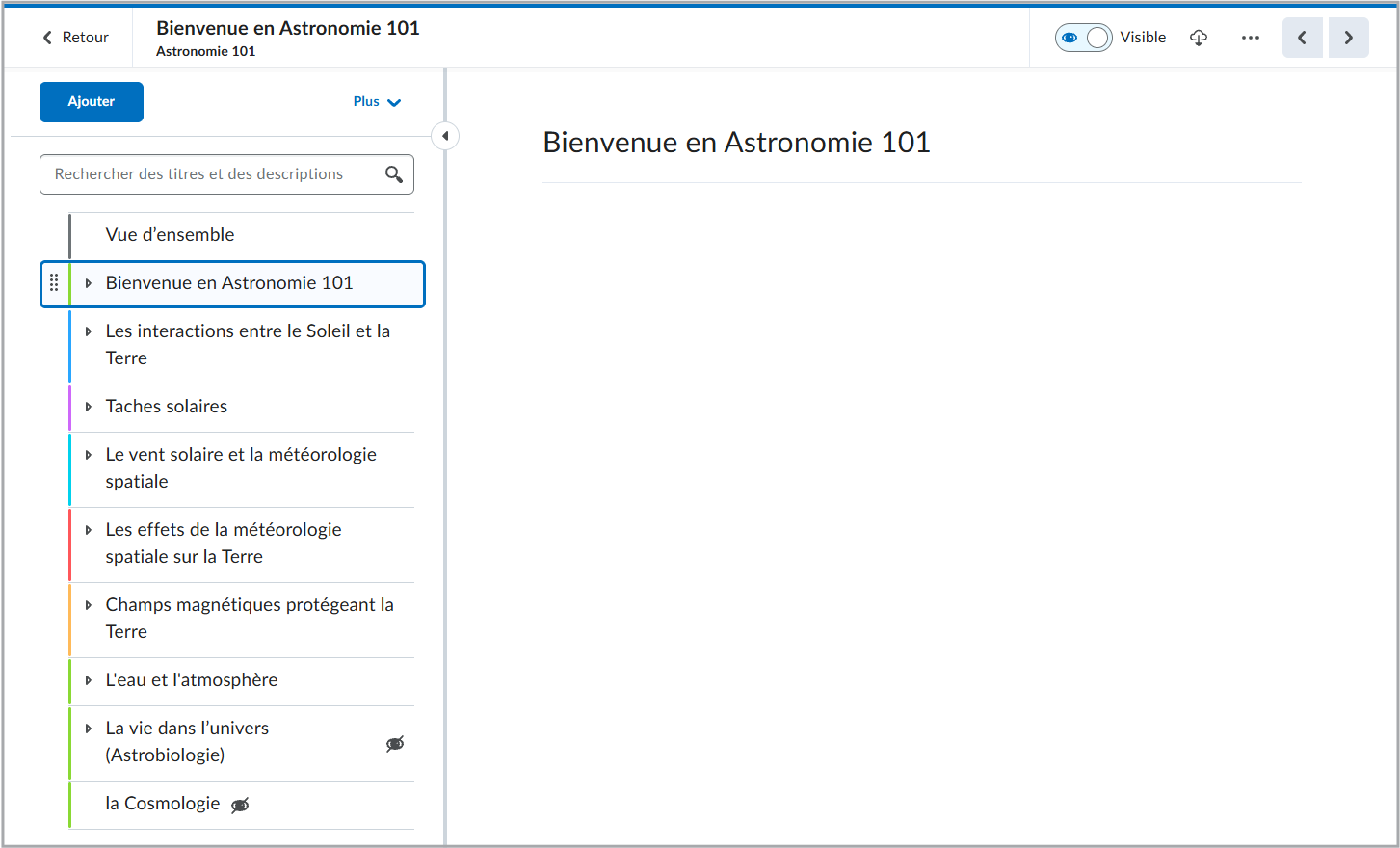
Task: Click the Astronomie 101 course subtitle in header
Action: tap(206, 52)
